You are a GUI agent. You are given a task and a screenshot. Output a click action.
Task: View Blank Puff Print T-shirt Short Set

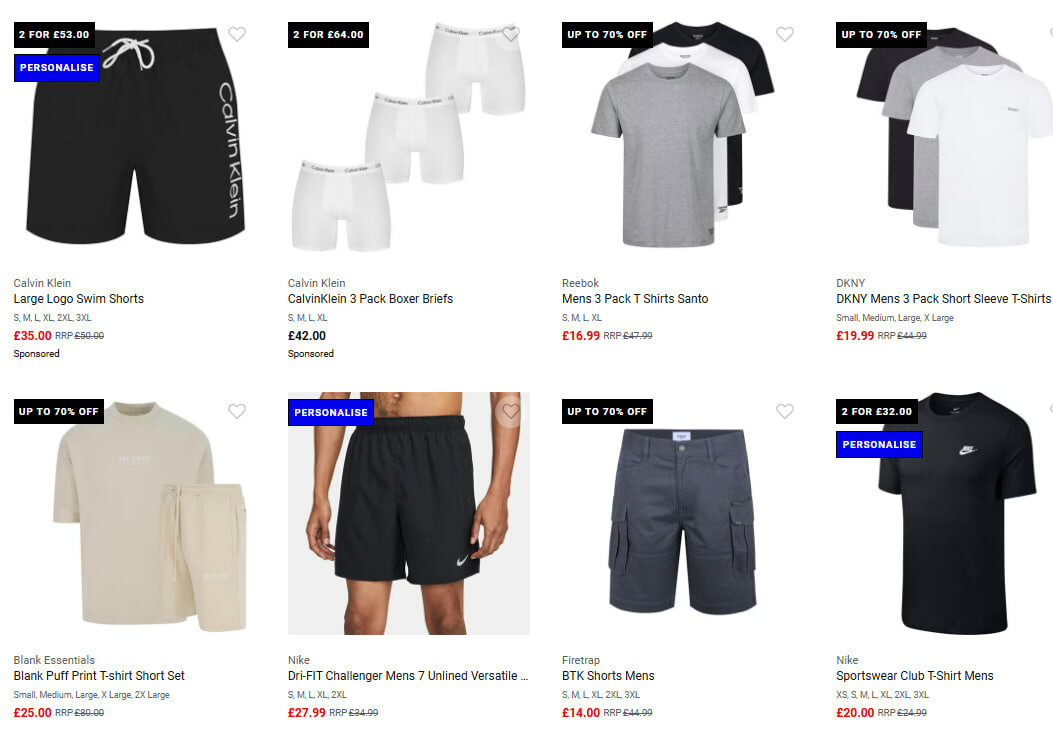pyautogui.click(x=99, y=676)
